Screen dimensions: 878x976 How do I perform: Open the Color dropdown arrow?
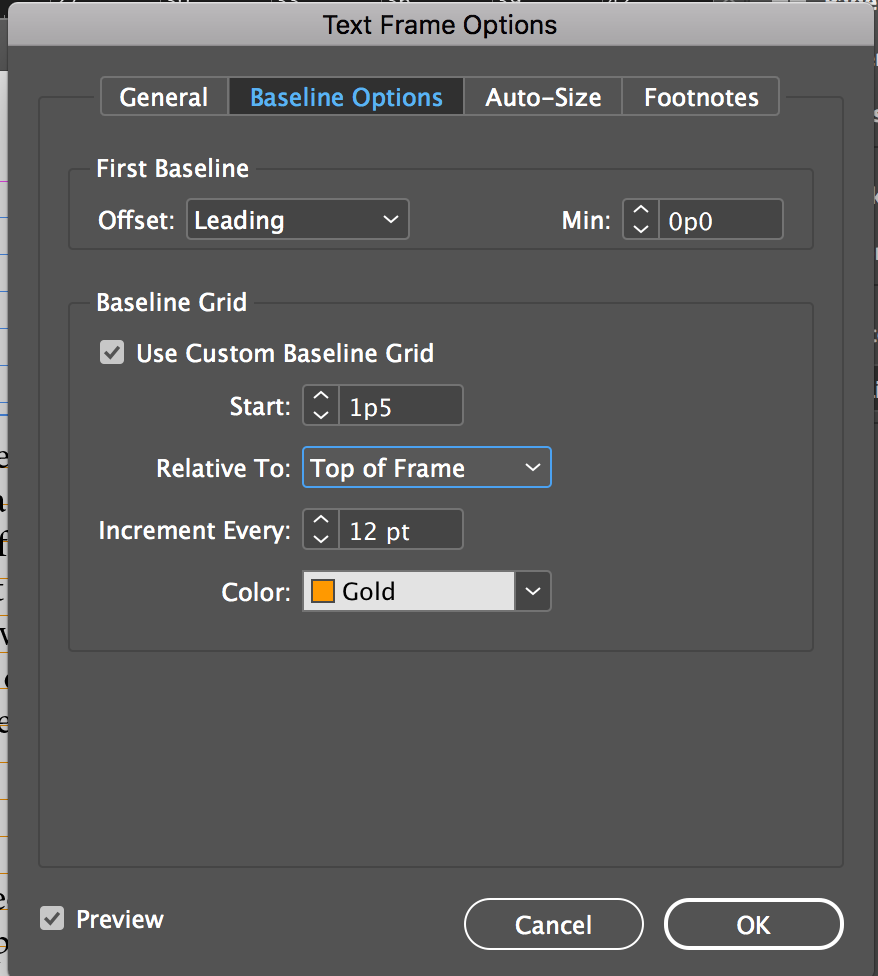click(533, 591)
